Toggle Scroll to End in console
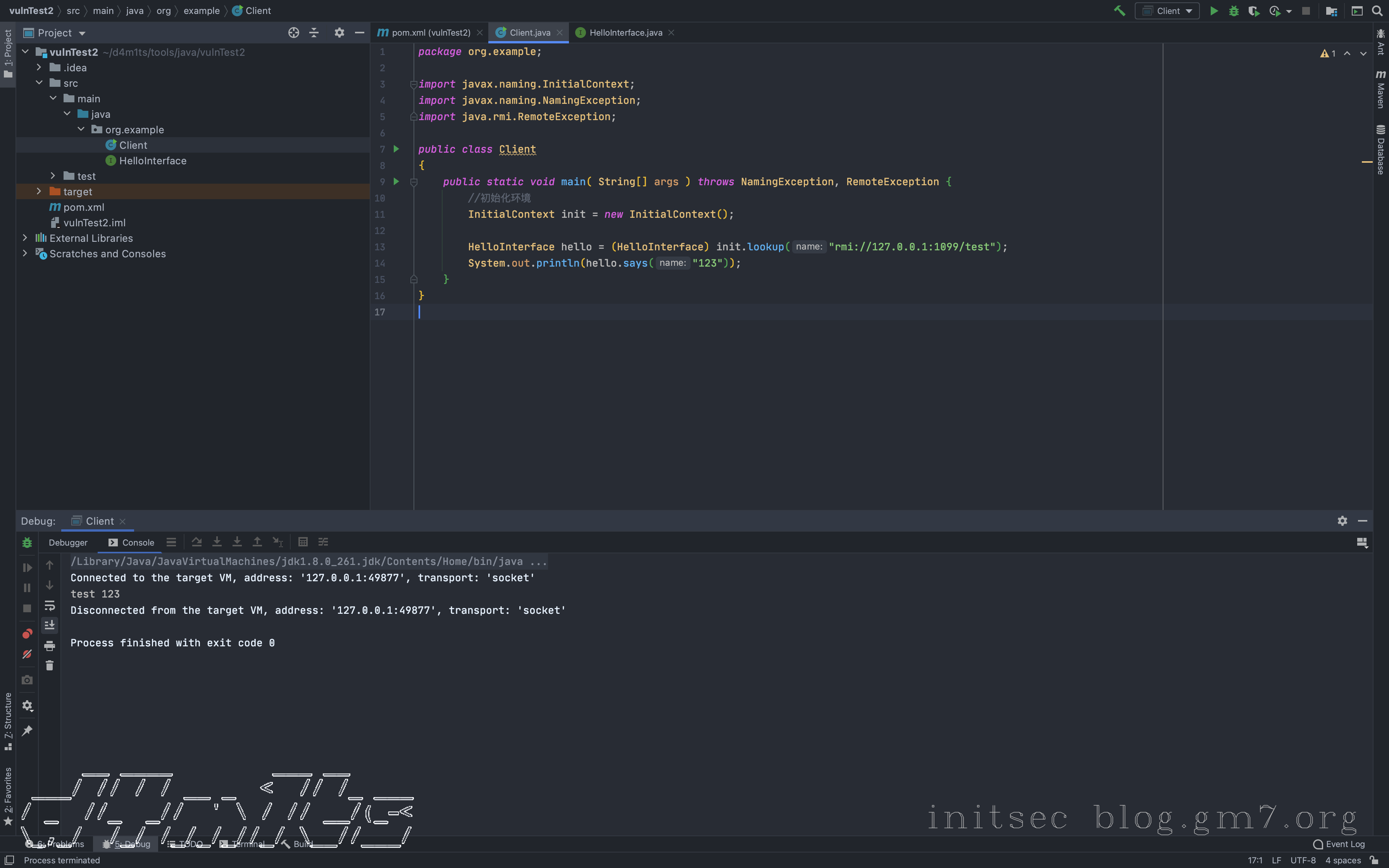The image size is (1389, 868). tap(49, 625)
